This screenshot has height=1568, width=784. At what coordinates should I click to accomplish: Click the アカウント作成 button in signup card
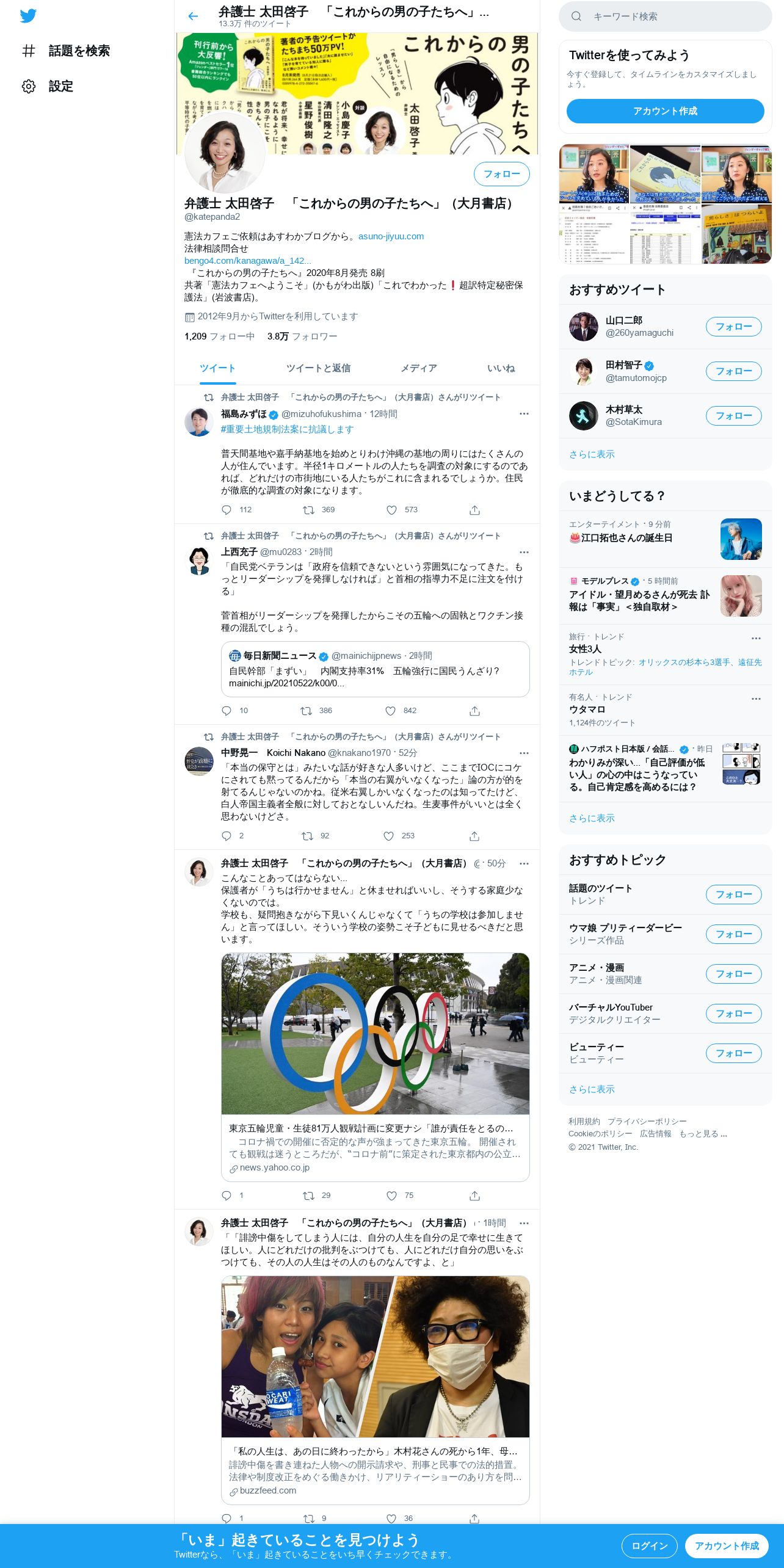[665, 111]
